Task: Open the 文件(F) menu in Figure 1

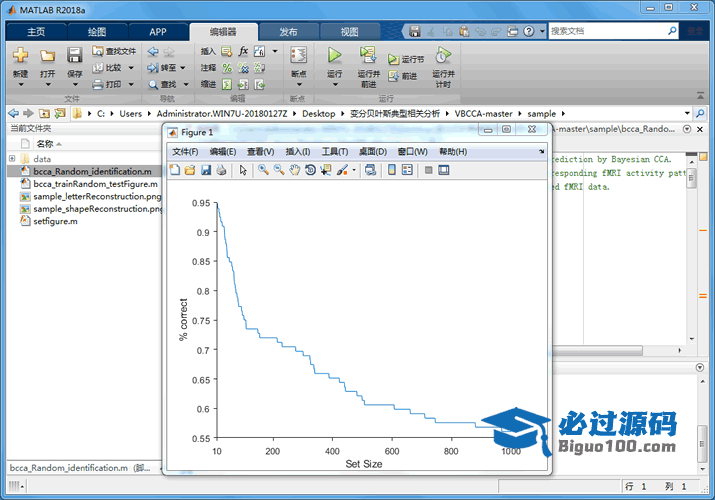Action: [x=185, y=152]
